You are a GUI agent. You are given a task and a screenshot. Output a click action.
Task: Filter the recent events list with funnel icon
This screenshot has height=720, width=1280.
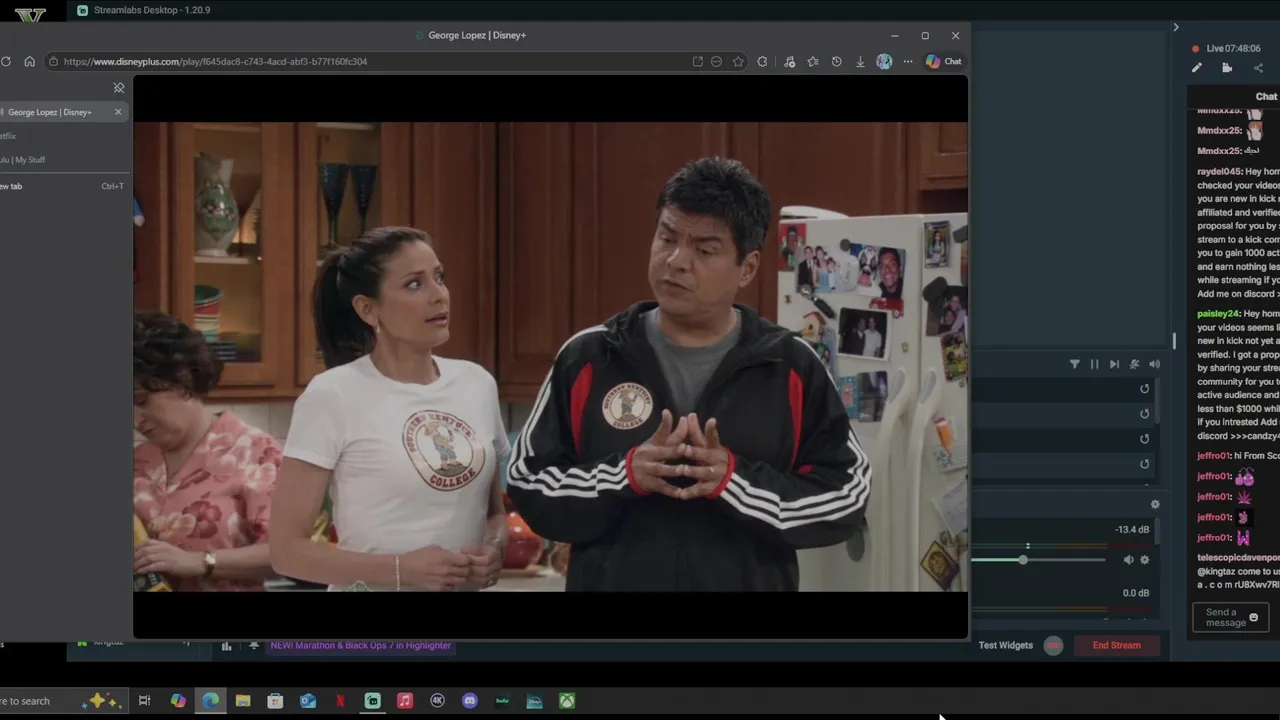pyautogui.click(x=1074, y=364)
